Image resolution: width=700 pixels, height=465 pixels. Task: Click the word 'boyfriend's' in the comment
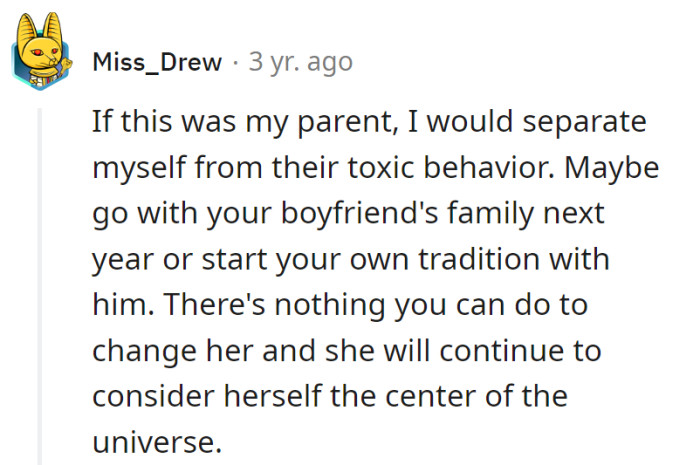tap(360, 214)
